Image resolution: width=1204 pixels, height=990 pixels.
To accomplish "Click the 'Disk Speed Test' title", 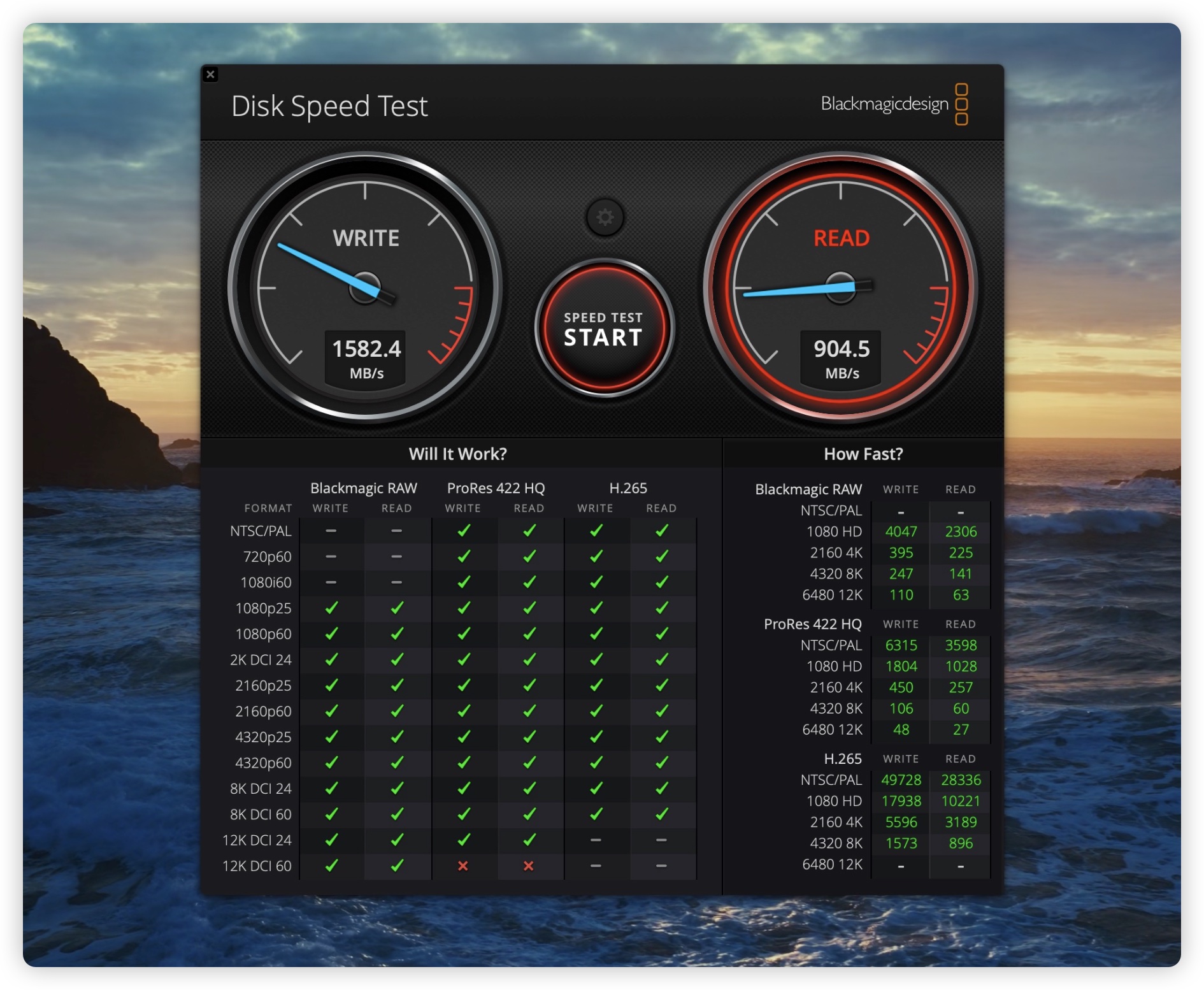I will click(329, 106).
